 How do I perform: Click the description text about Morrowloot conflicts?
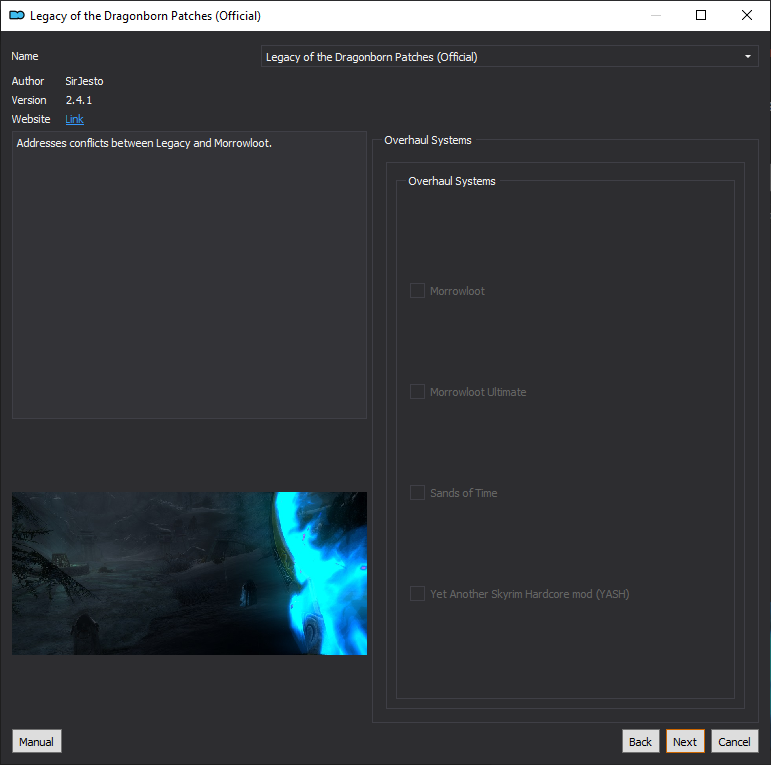pos(144,143)
